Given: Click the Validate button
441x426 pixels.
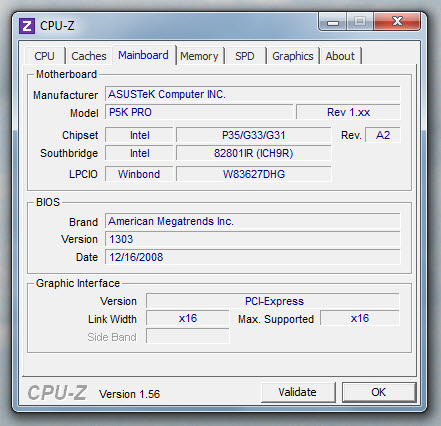Looking at the screenshot, I should (298, 392).
